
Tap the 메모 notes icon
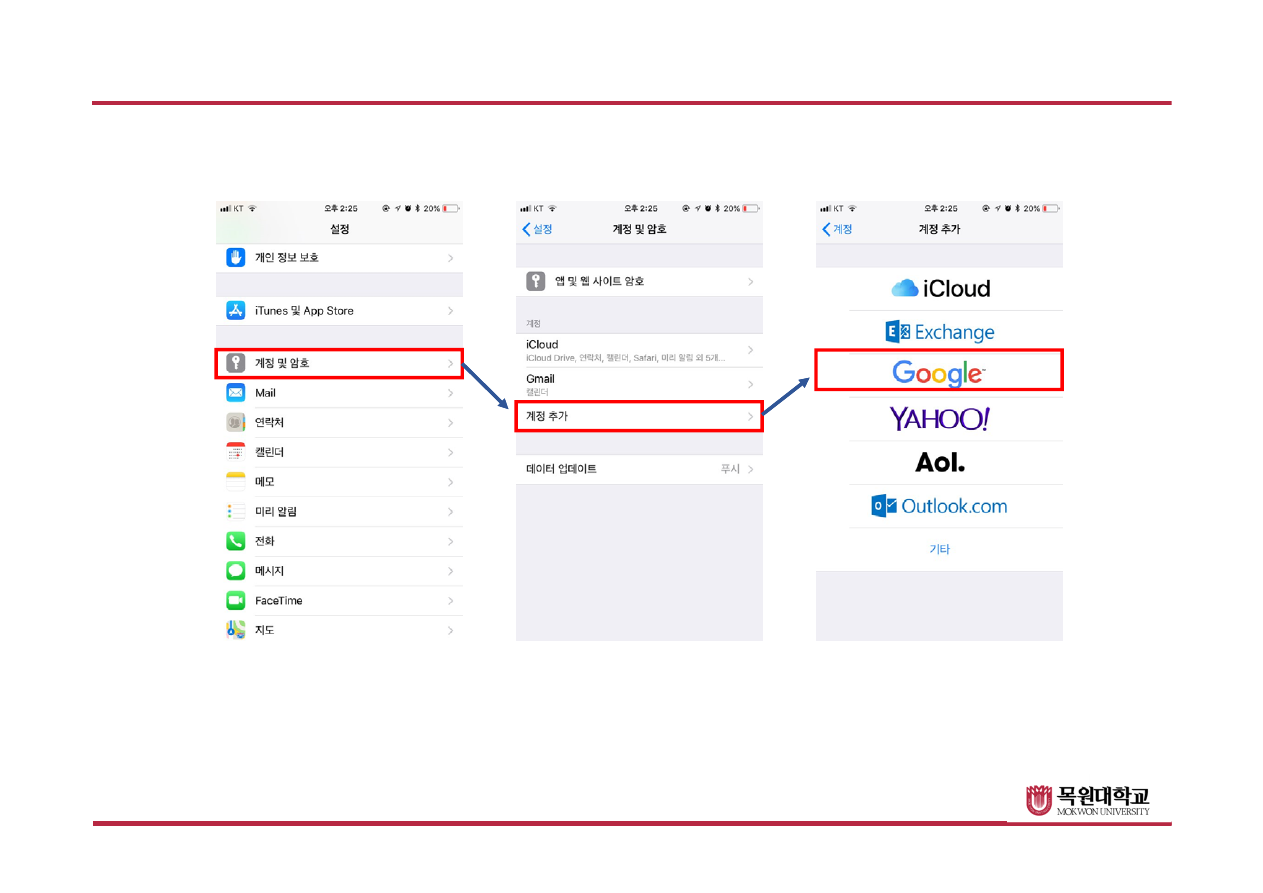[235, 481]
